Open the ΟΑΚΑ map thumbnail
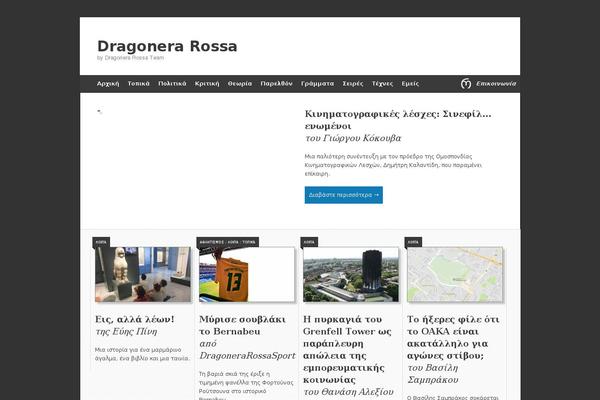600x400 pixels. click(x=455, y=274)
